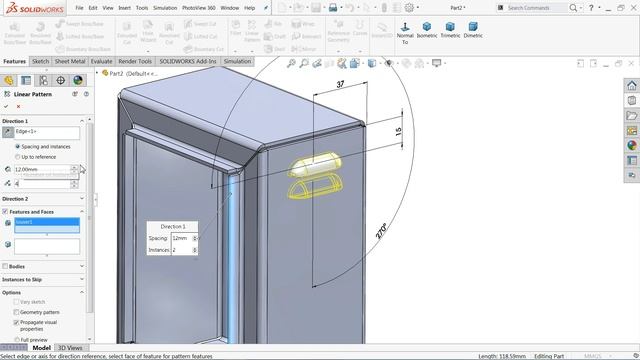Collapse the Options section

click(x=82, y=292)
